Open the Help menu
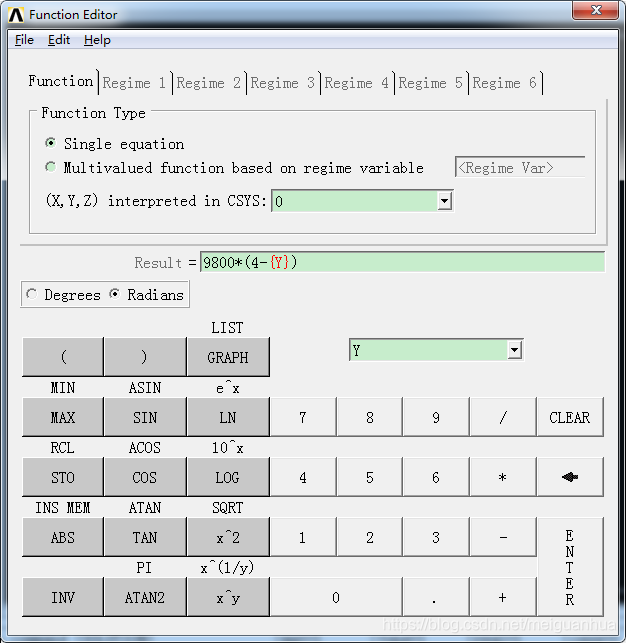Image resolution: width=626 pixels, height=643 pixels. pos(97,40)
